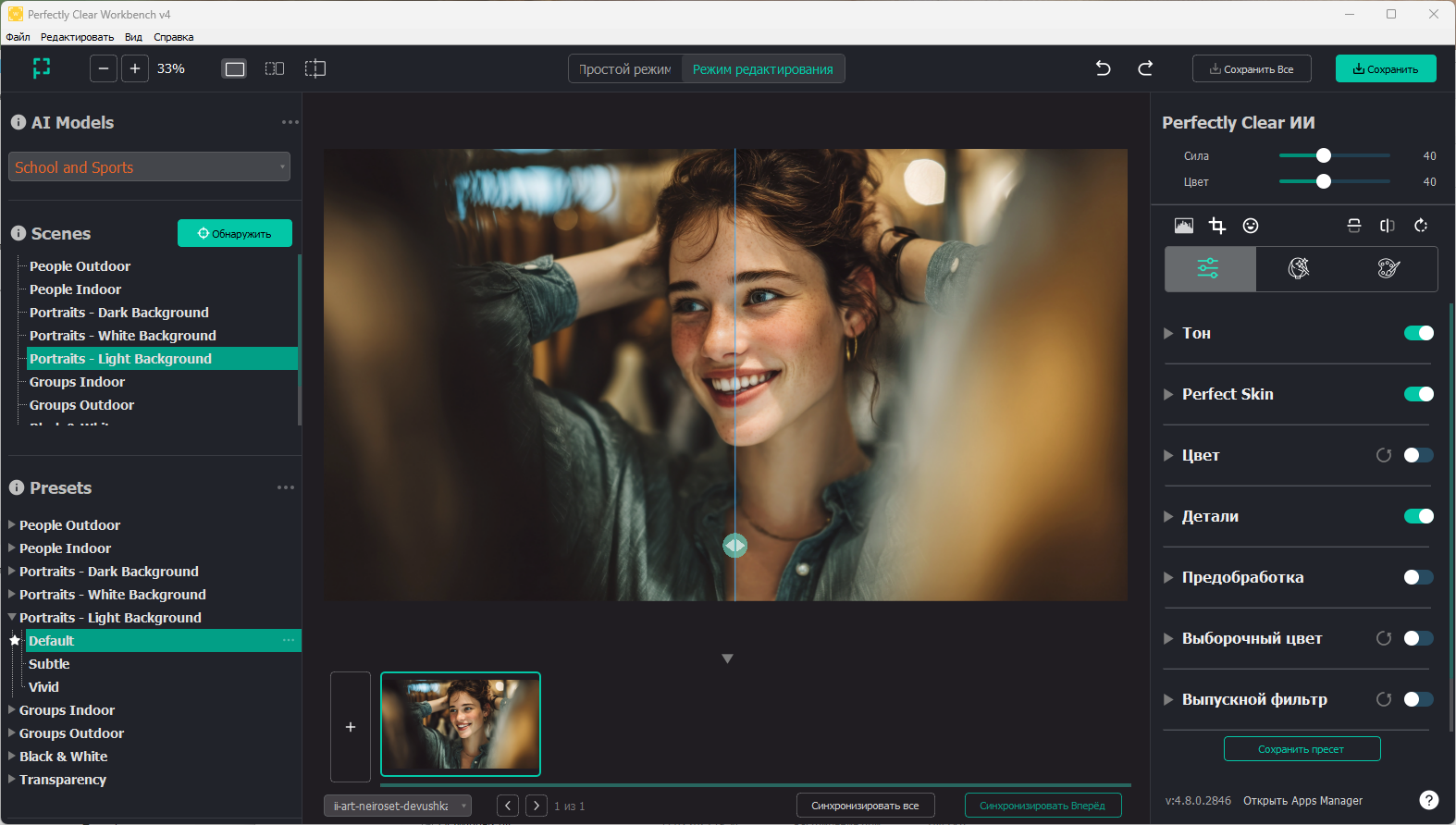1456x825 pixels.
Task: Click the fit-to-screen icon in toolbar
Action: tap(42, 68)
